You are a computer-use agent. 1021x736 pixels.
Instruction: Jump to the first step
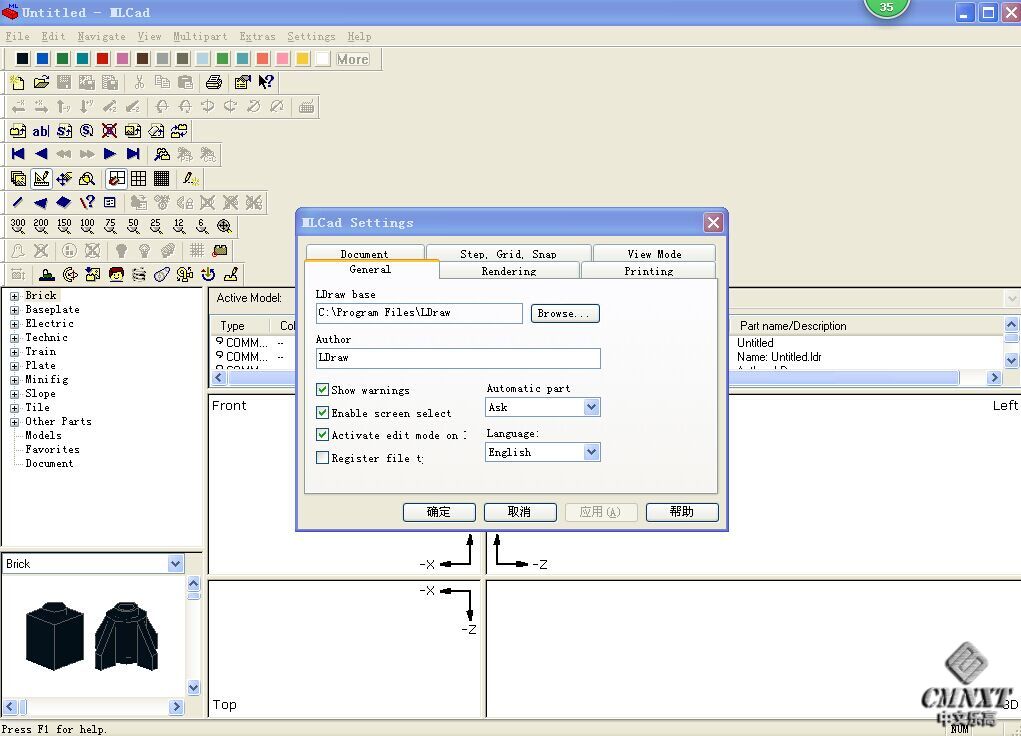pos(18,154)
